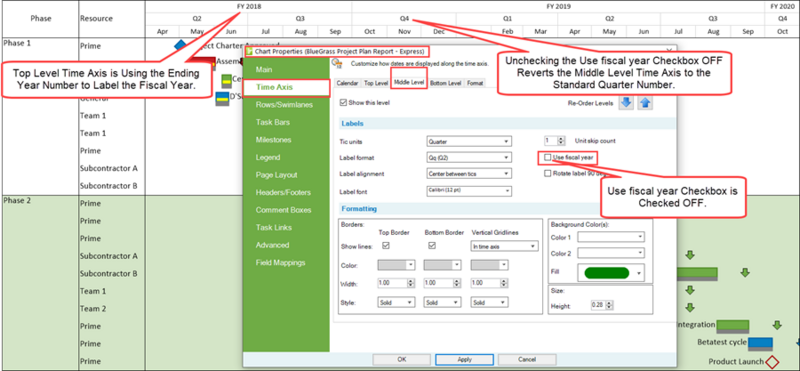Adjust the Top Border Width stepper
The width and height of the screenshot is (800, 371).
(x=411, y=283)
